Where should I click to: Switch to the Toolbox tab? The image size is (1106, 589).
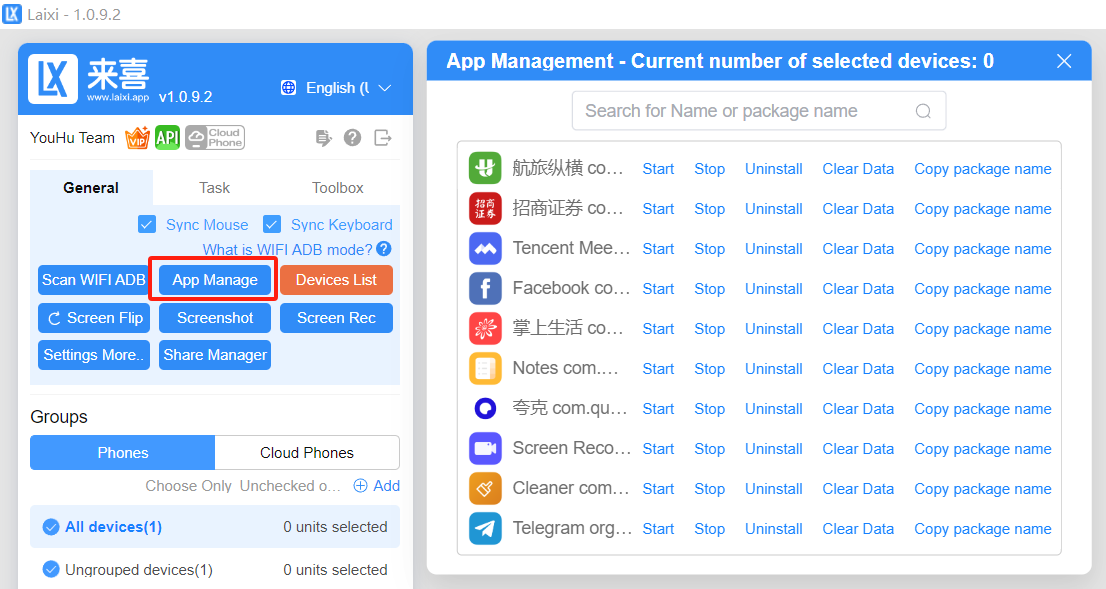(x=338, y=188)
